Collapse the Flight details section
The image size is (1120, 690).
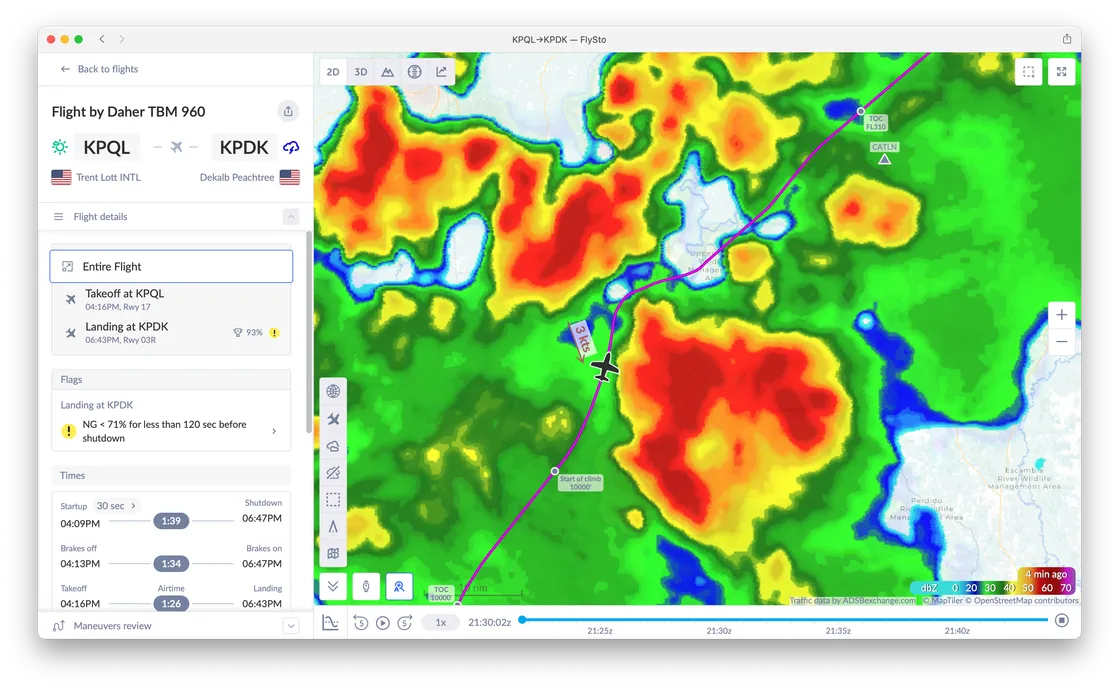[291, 216]
